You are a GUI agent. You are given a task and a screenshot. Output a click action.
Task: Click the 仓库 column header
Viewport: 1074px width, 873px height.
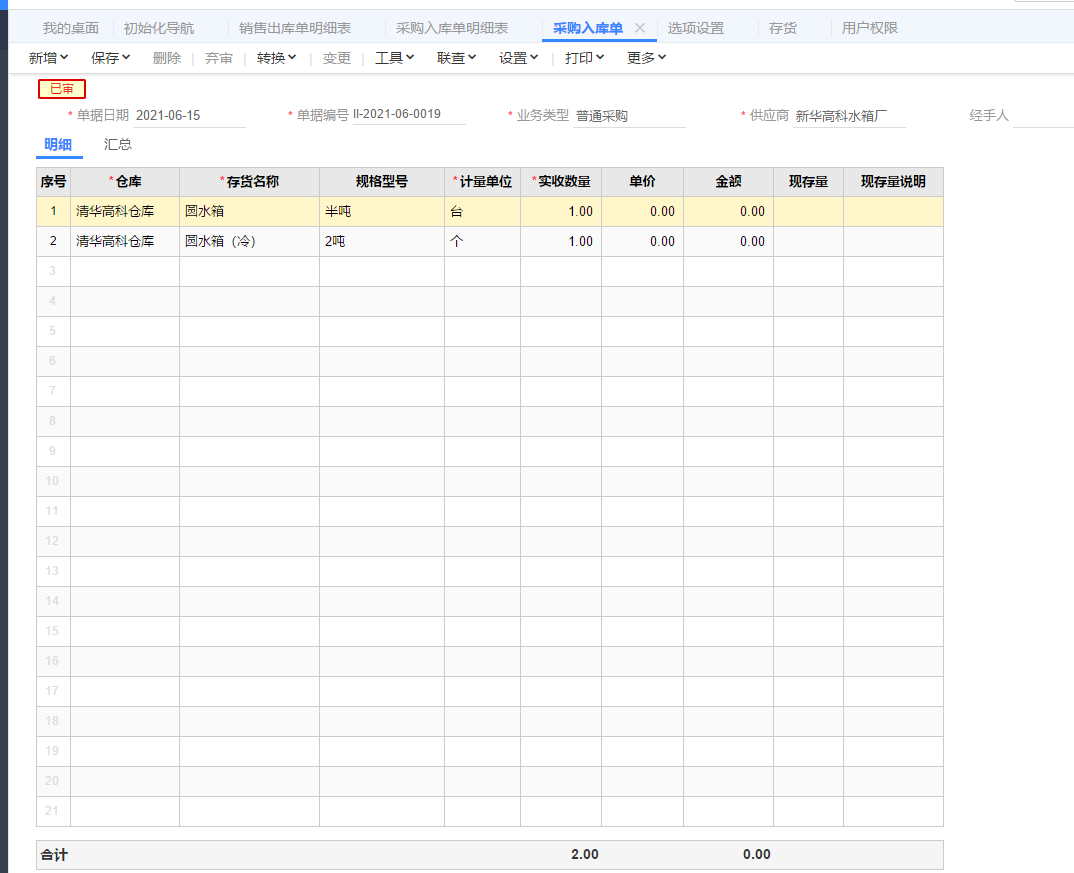125,182
